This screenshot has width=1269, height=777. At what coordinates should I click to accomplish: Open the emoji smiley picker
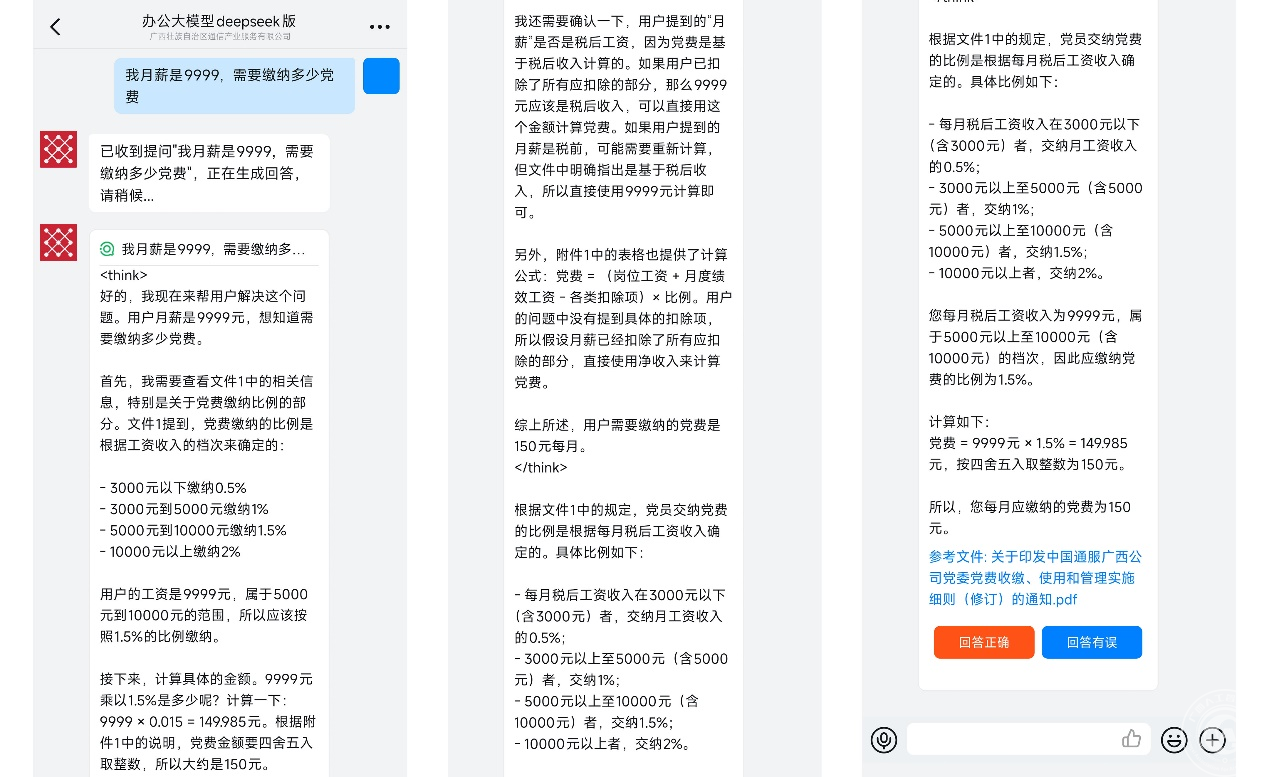point(1174,740)
